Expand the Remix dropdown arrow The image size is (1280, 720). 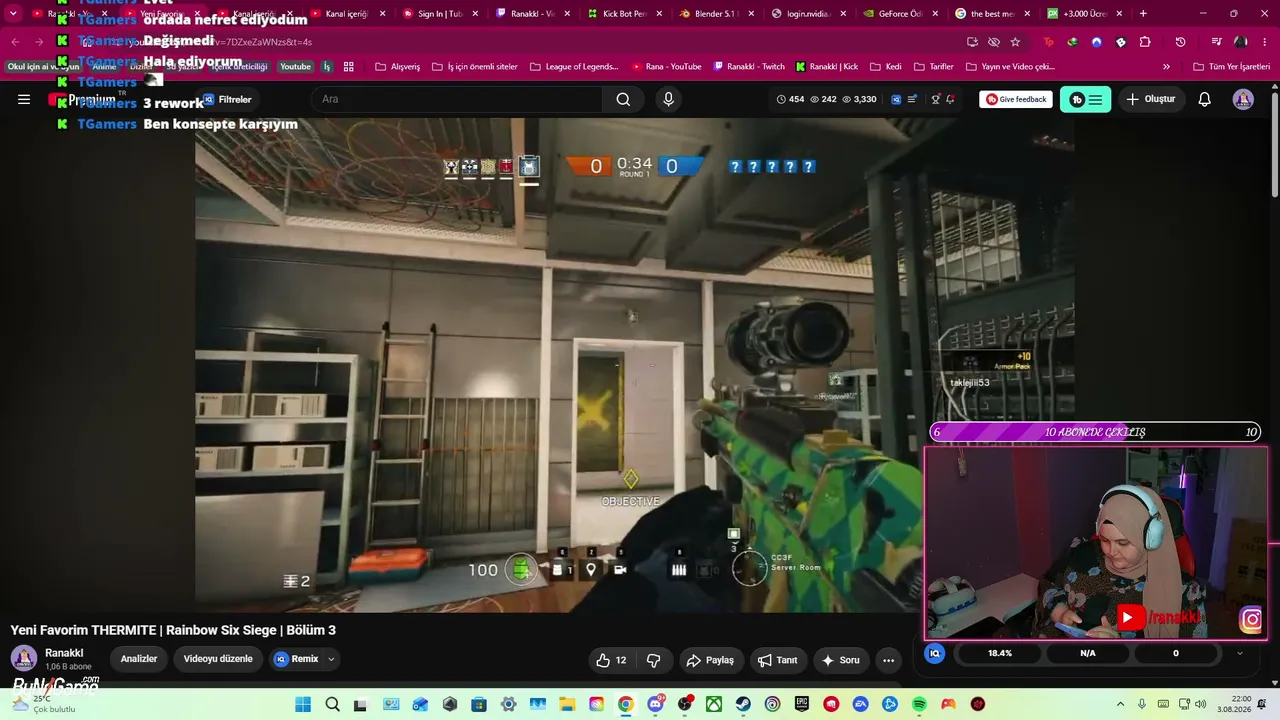[x=331, y=660]
